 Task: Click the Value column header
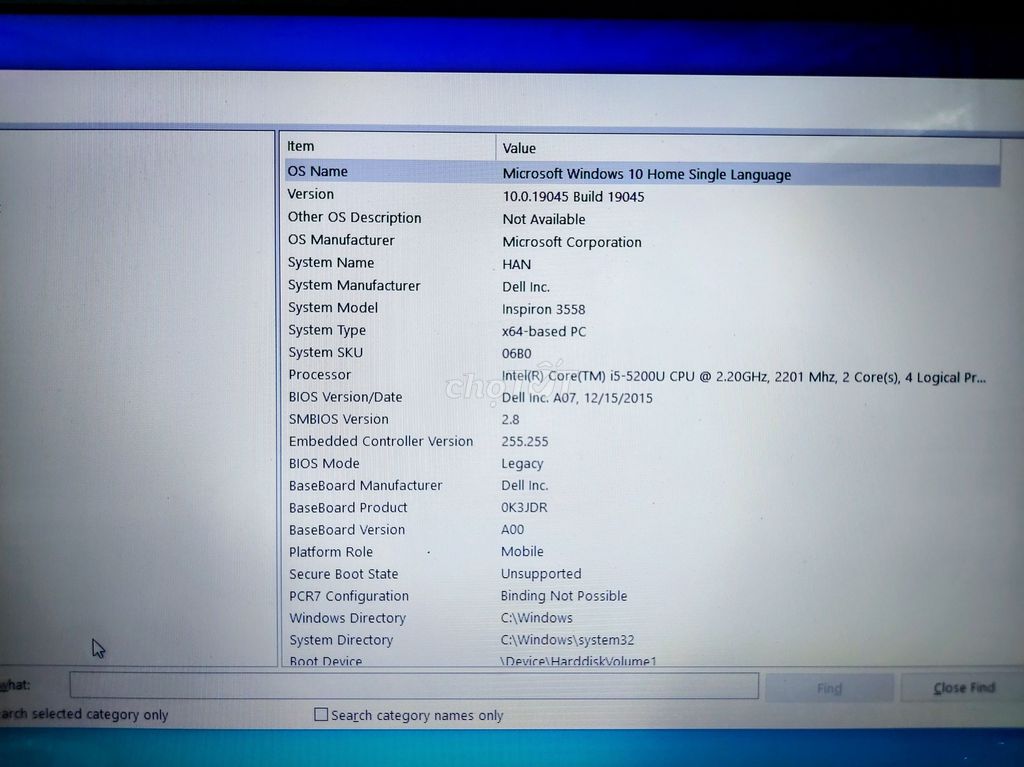click(748, 148)
